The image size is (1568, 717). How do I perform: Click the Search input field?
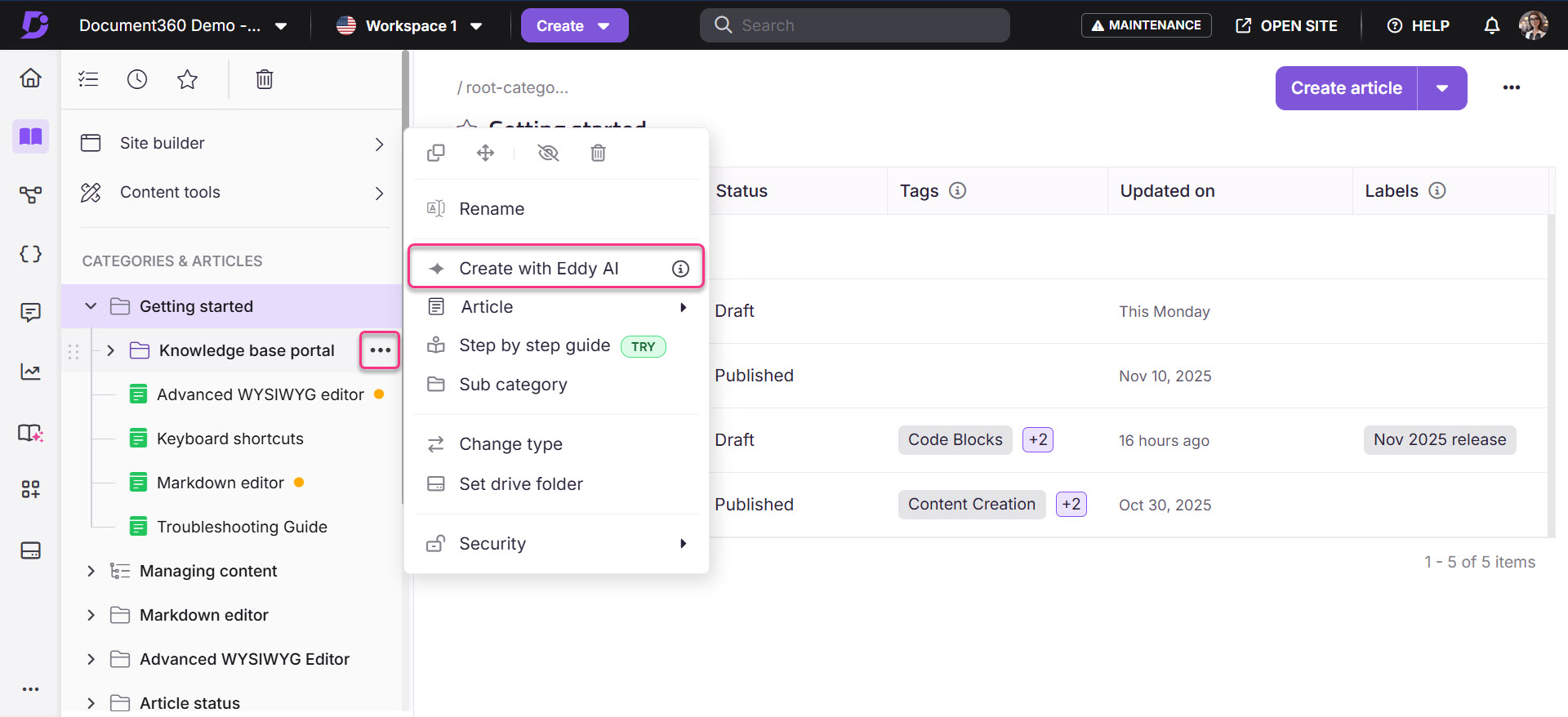pos(854,25)
